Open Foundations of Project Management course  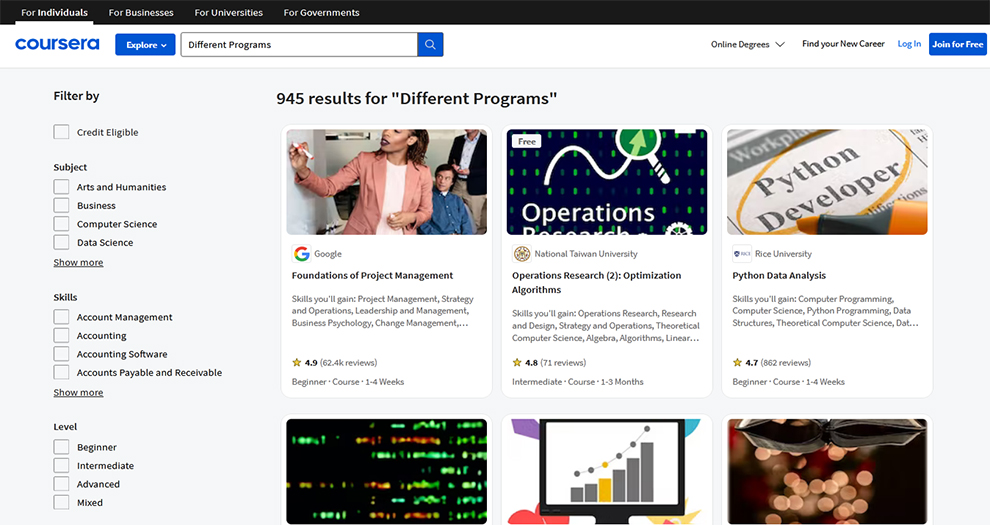(372, 276)
